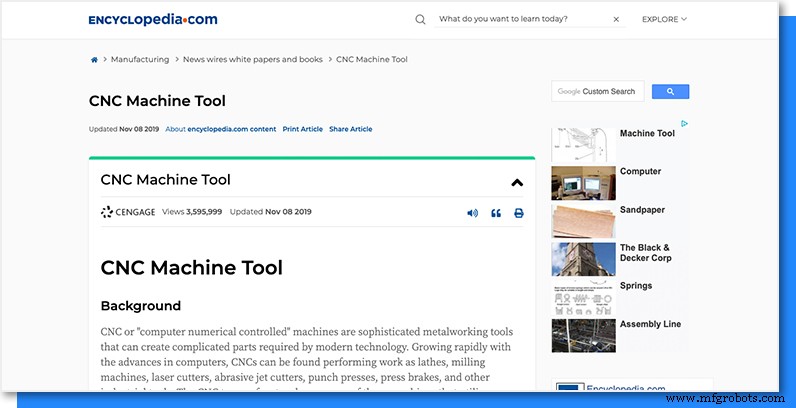Click the 'What do you want to learn' search field
The width and height of the screenshot is (796, 408).
pos(520,19)
